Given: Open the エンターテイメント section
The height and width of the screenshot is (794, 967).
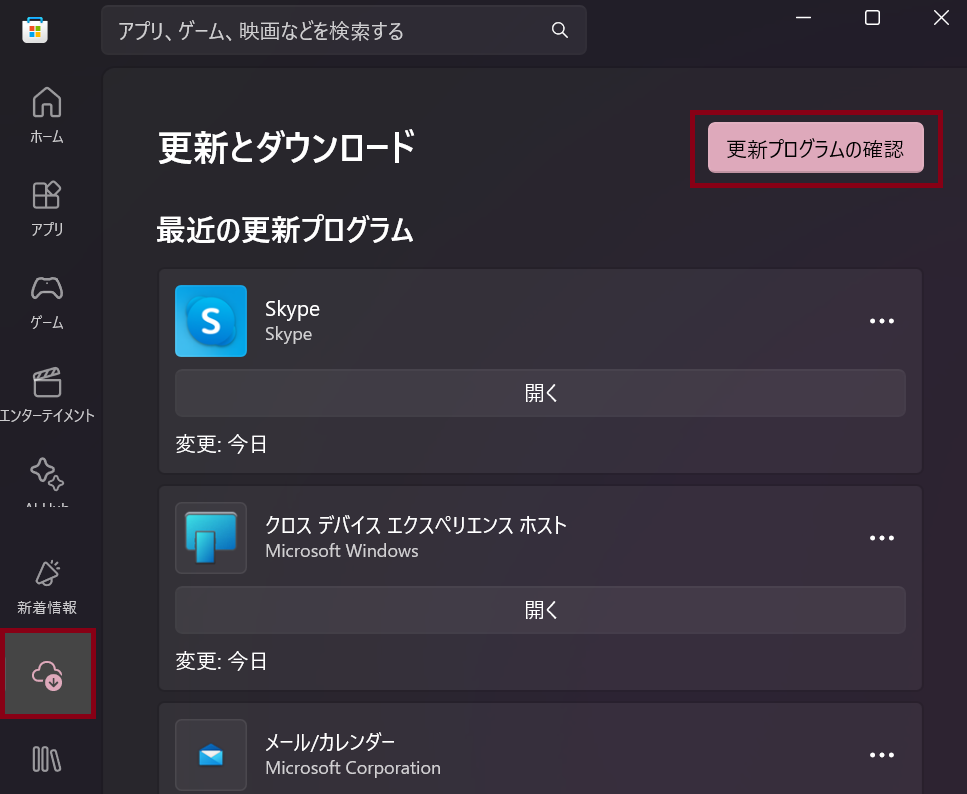Looking at the screenshot, I should coord(47,395).
